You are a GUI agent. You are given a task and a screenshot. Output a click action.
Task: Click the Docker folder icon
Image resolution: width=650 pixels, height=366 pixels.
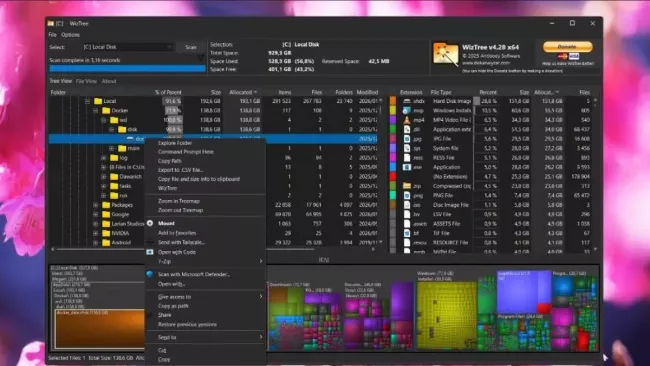[106, 110]
